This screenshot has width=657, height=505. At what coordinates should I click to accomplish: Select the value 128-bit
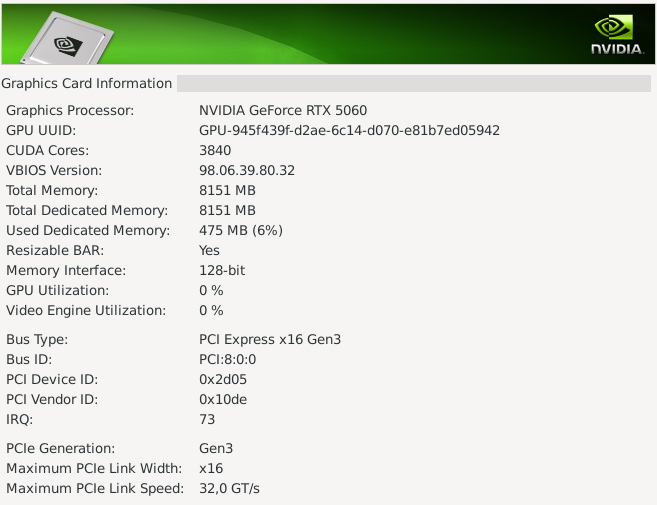(x=222, y=270)
